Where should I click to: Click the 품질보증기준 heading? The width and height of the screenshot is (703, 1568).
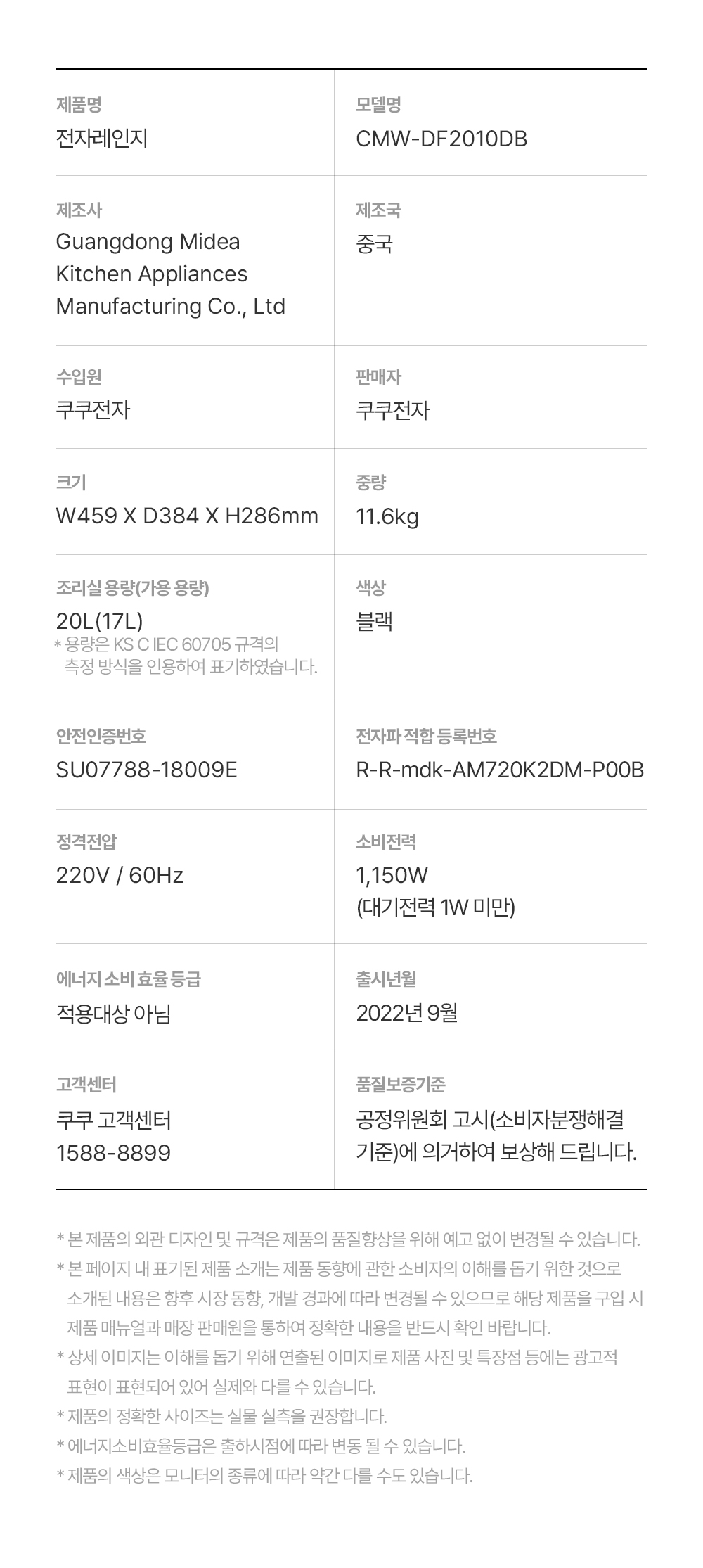click(401, 1085)
